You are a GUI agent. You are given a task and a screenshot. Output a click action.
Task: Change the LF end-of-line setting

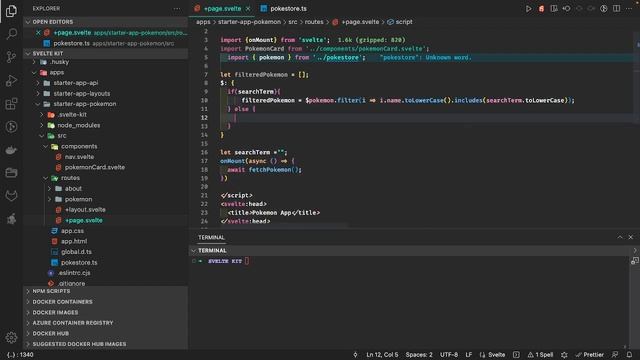tap(469, 355)
